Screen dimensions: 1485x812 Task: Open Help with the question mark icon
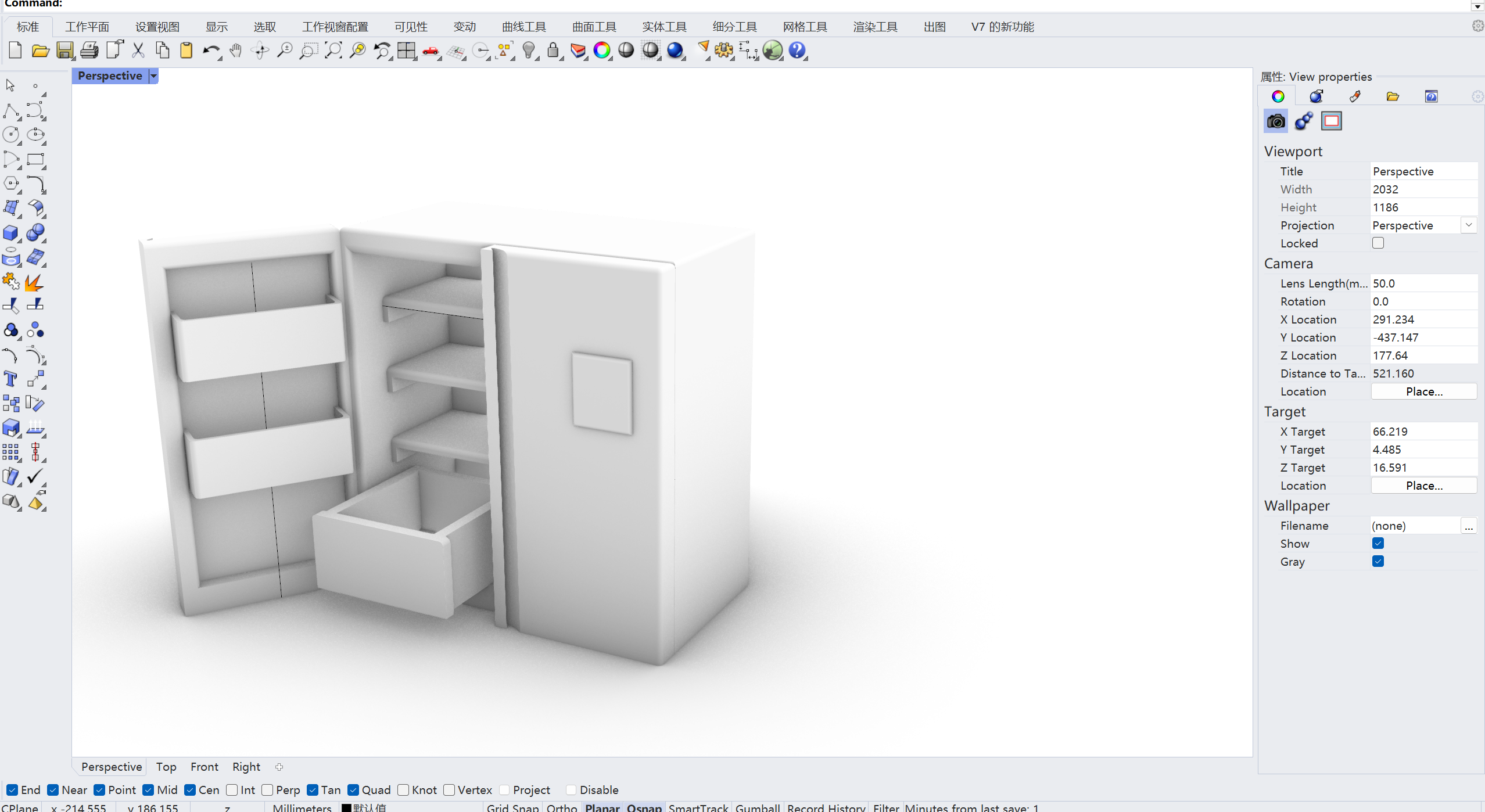798,51
